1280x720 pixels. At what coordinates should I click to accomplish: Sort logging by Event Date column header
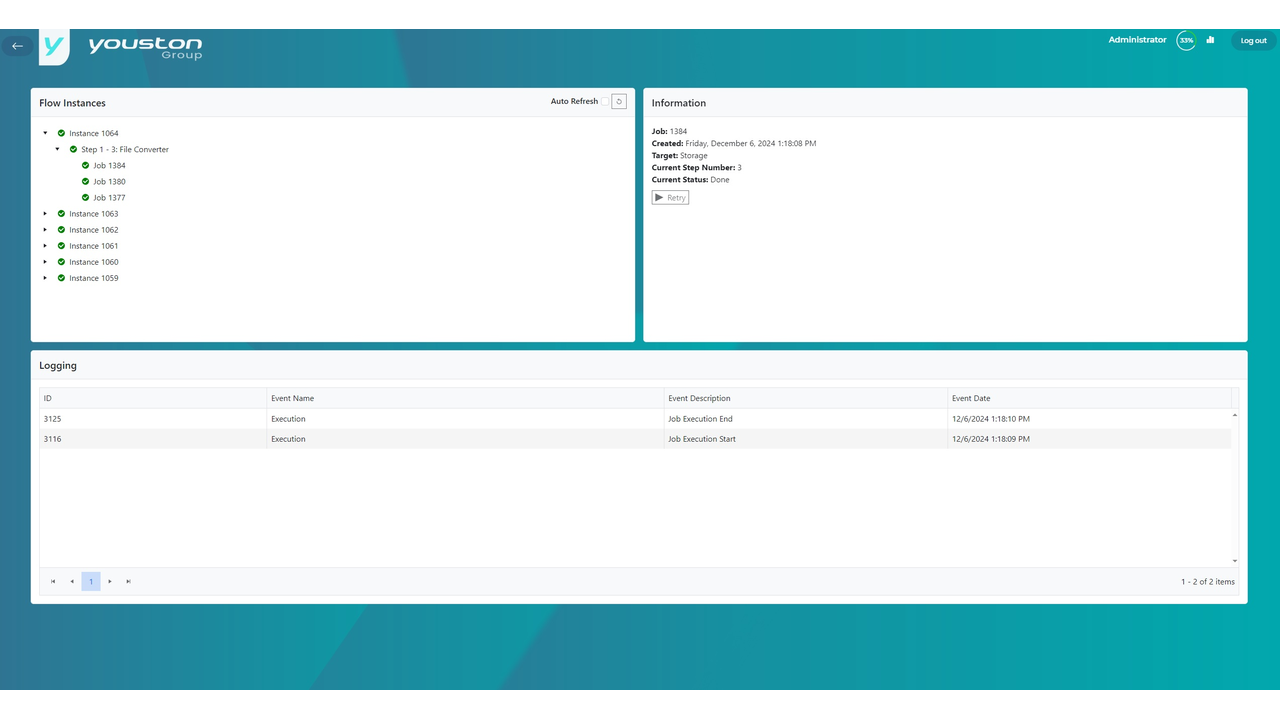(x=1090, y=398)
